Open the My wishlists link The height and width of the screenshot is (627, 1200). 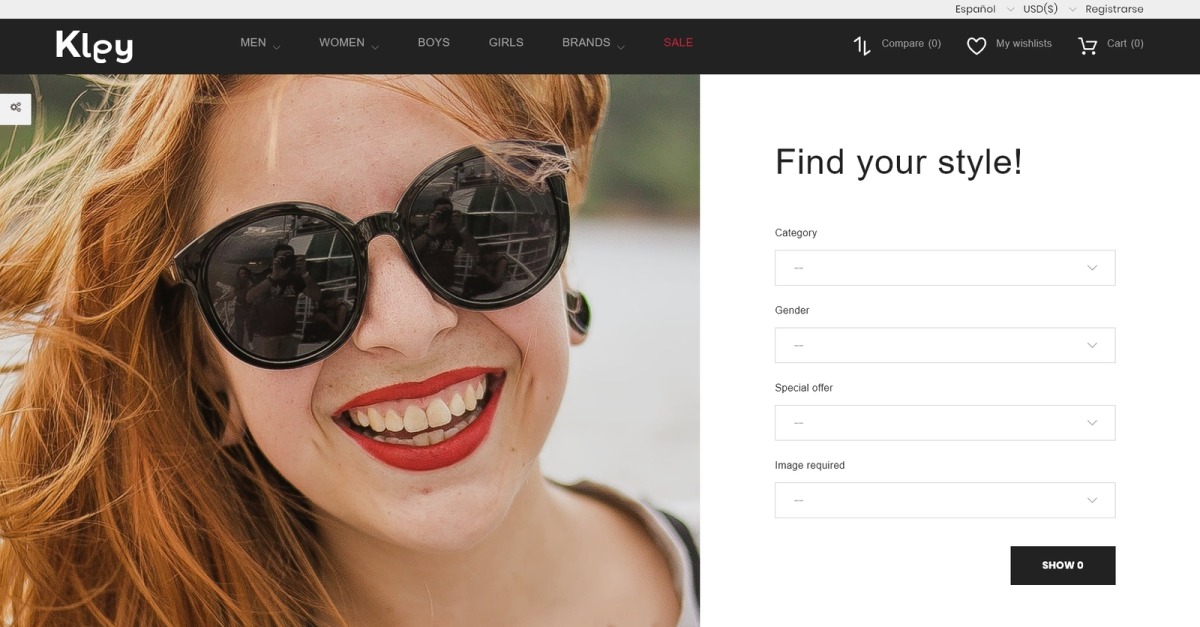coord(1024,44)
